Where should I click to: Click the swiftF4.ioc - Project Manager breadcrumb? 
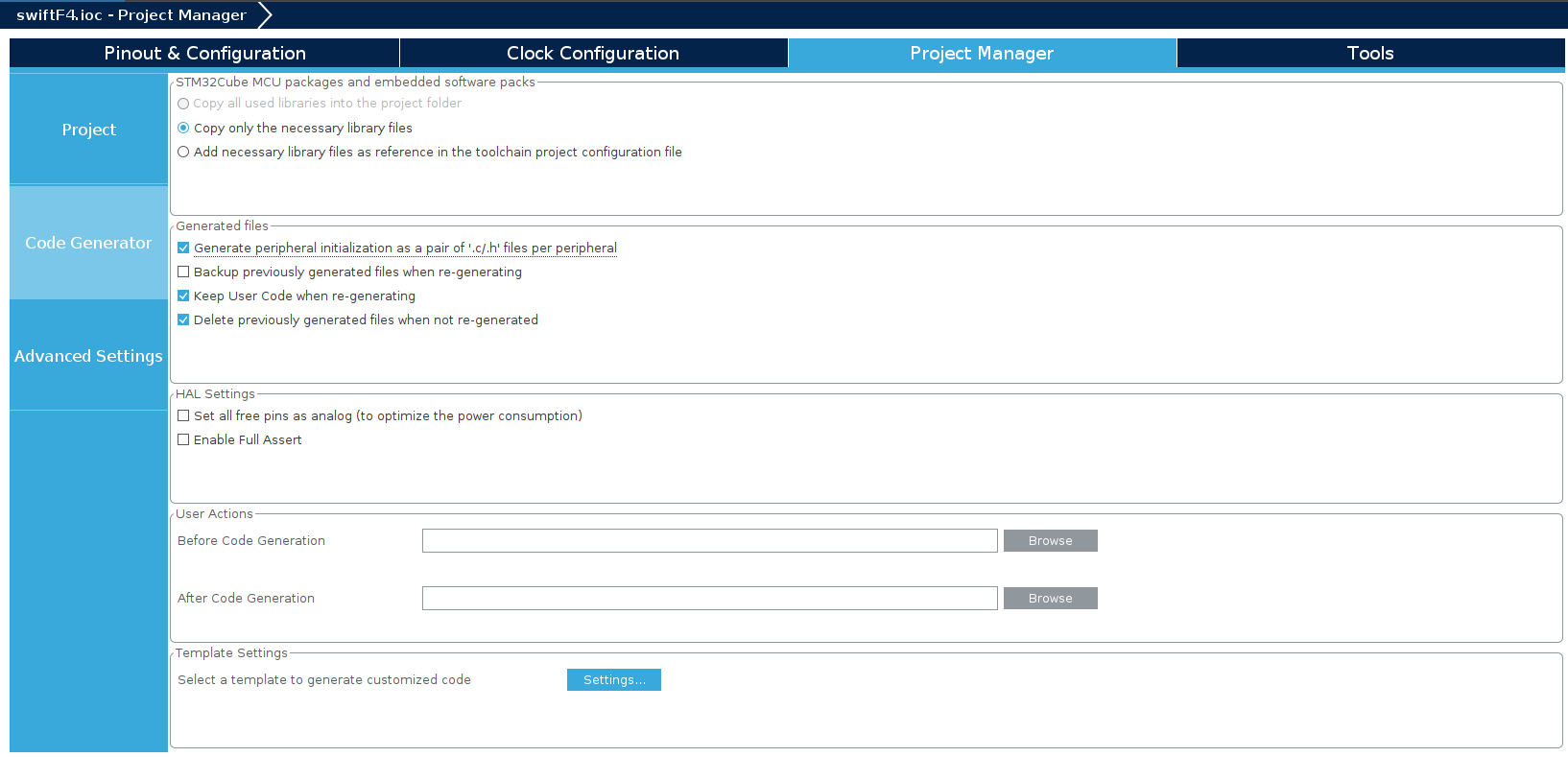coord(131,15)
